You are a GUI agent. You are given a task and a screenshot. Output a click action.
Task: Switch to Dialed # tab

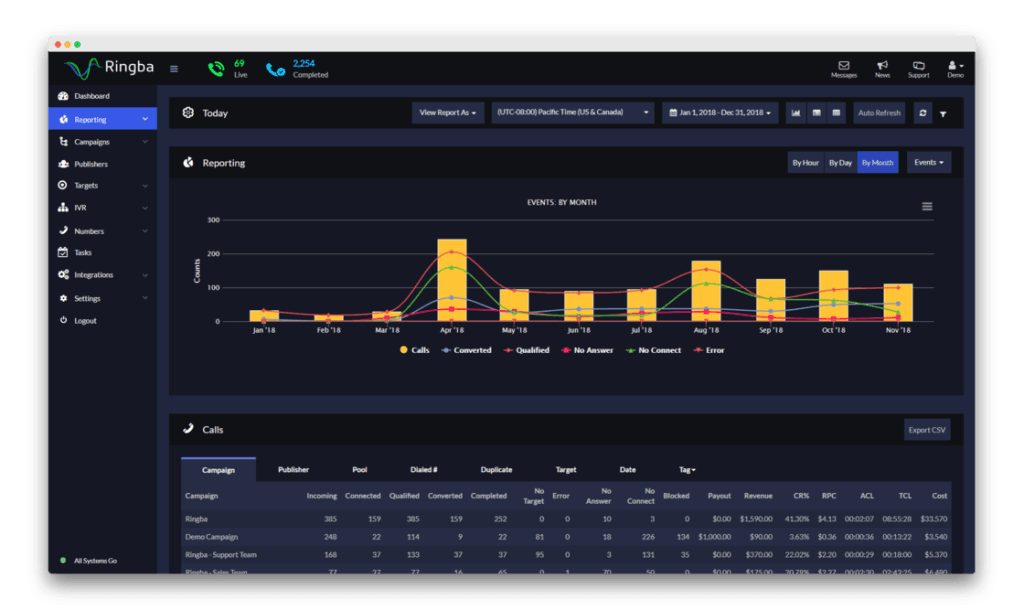[x=424, y=470]
